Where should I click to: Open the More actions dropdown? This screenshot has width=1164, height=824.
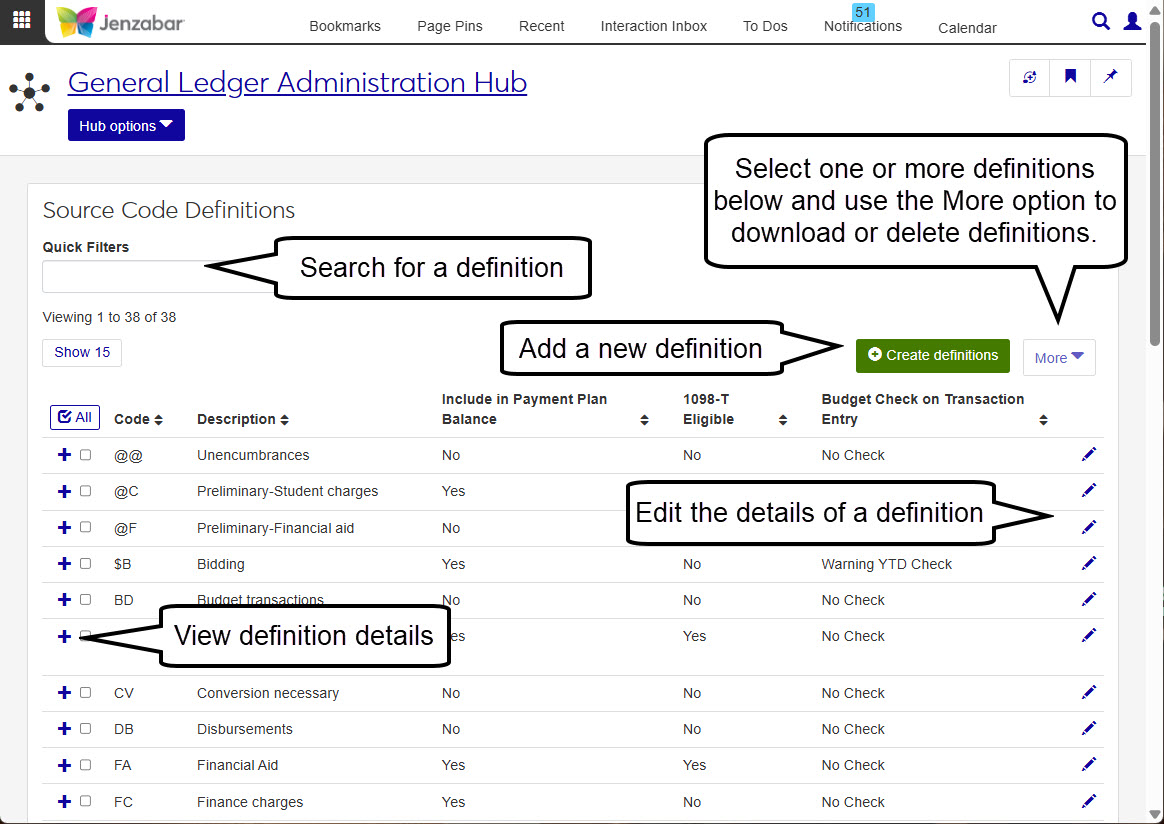[x=1059, y=357]
